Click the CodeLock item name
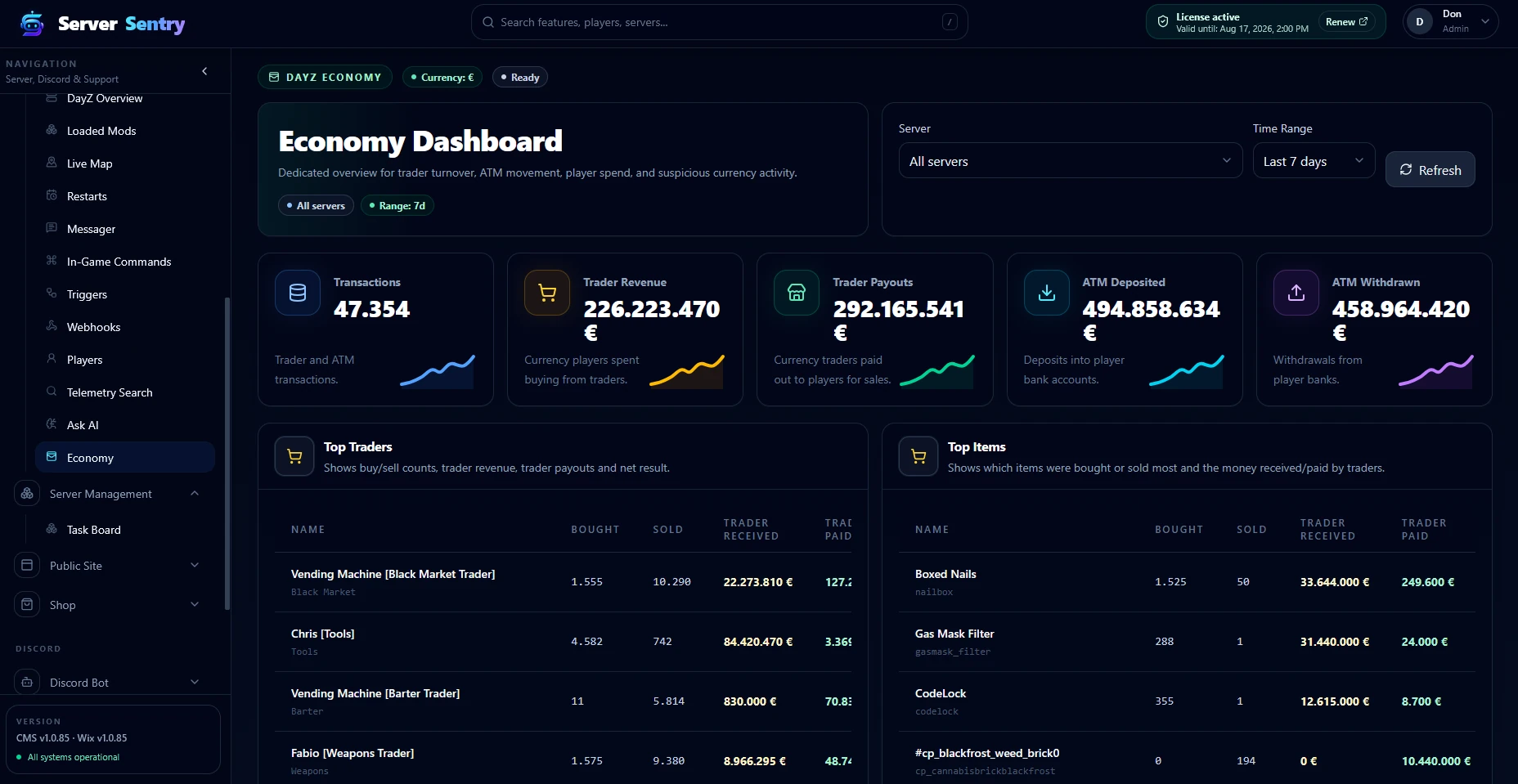The width and height of the screenshot is (1518, 784). click(x=941, y=693)
